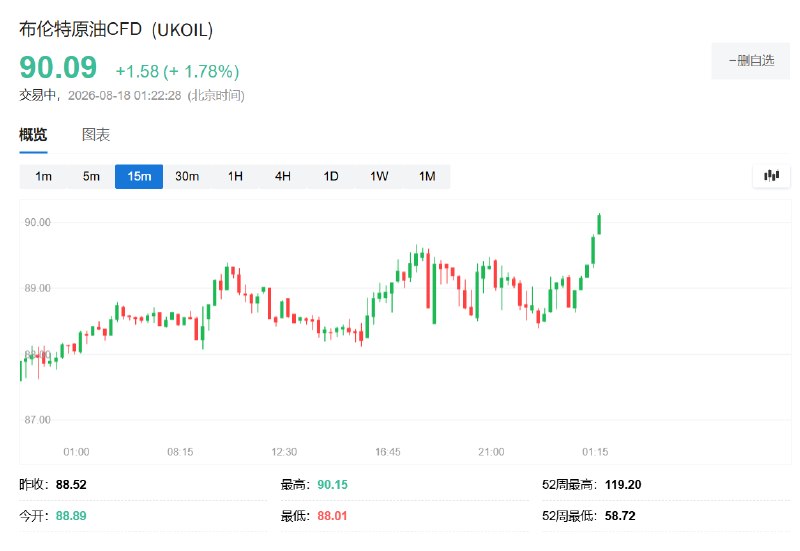Screen dimensions: 800x551
Task: Click the 昨收 value 88.52
Action: (71, 484)
